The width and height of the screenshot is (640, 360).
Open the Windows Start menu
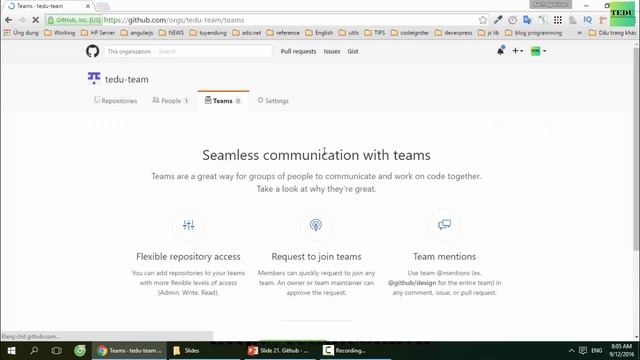tap(11, 351)
